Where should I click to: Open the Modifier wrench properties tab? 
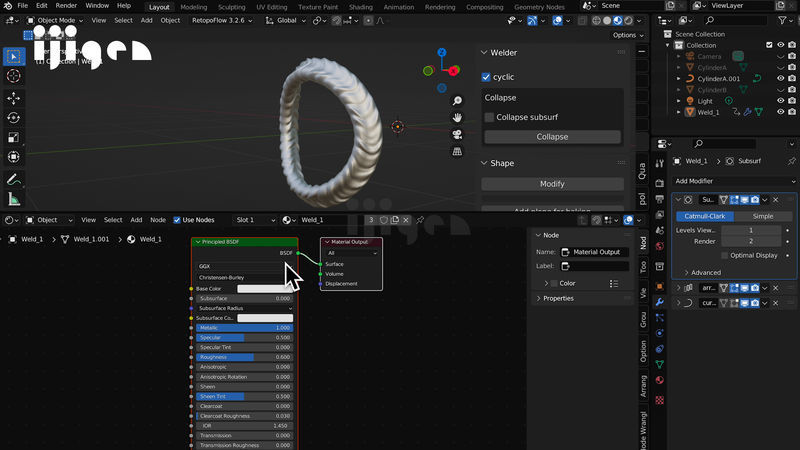tap(659, 301)
